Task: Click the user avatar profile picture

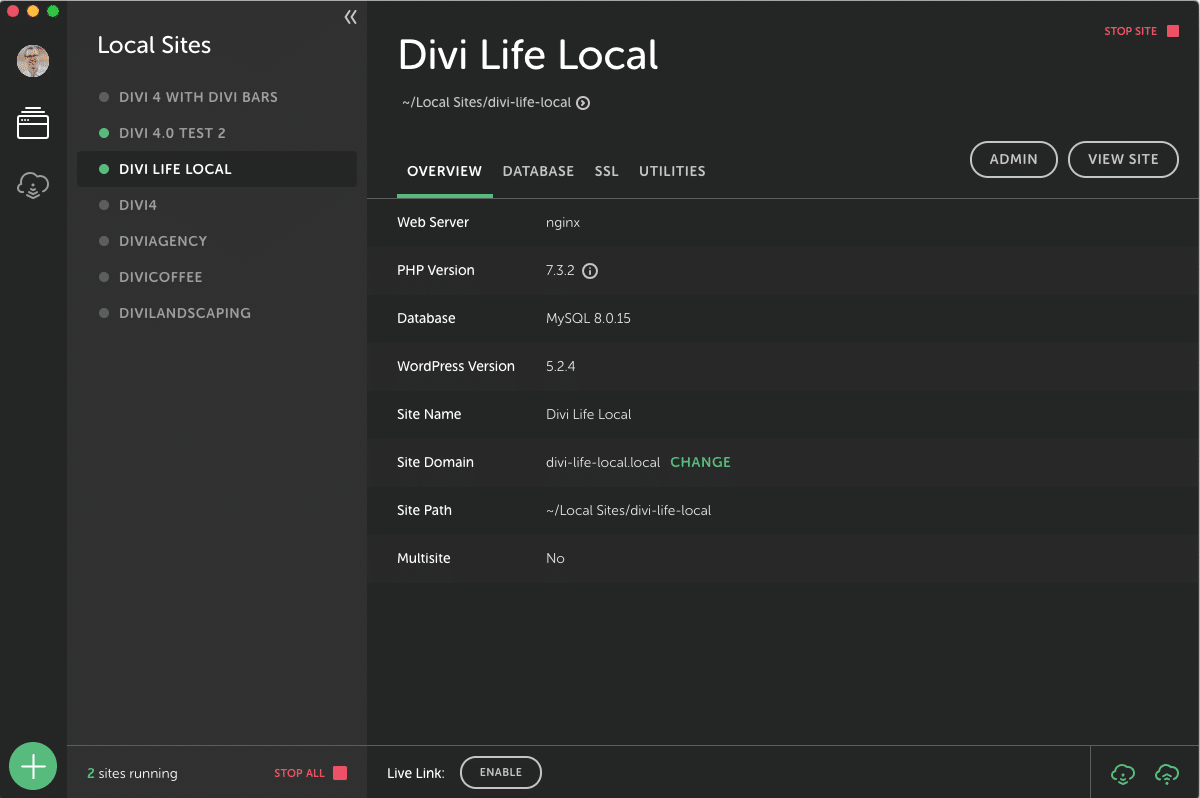Action: click(x=33, y=61)
